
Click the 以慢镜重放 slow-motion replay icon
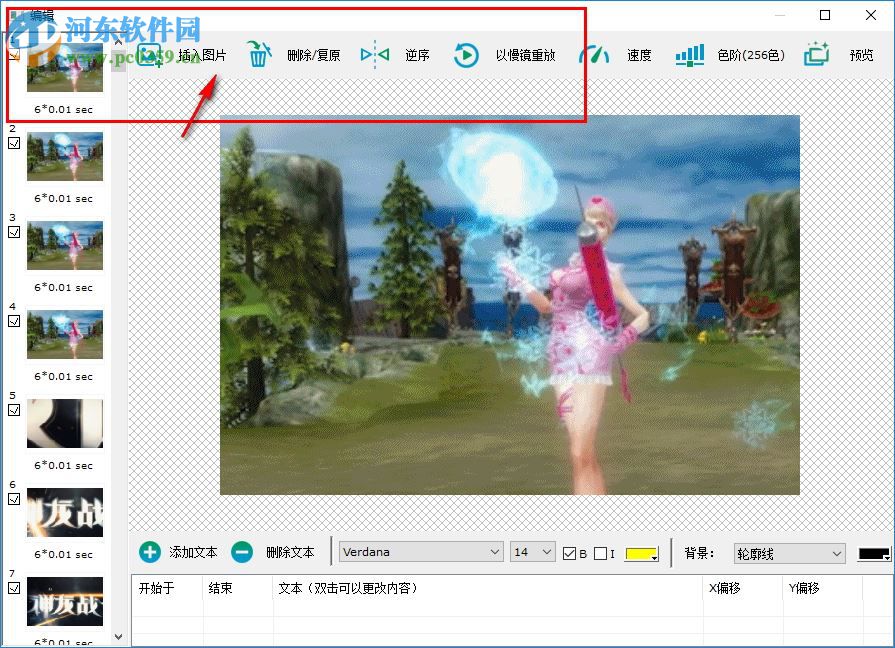[466, 55]
